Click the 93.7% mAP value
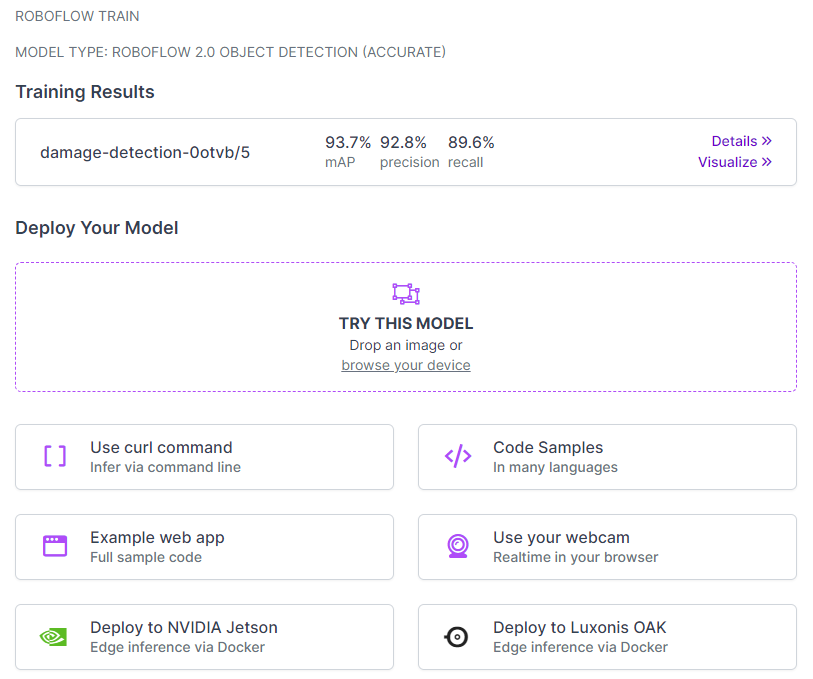813x679 pixels. click(x=348, y=142)
